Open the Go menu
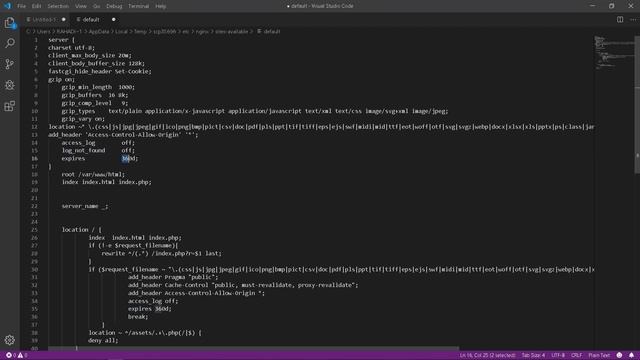Screen dimensions: 640x360 (96, 6)
